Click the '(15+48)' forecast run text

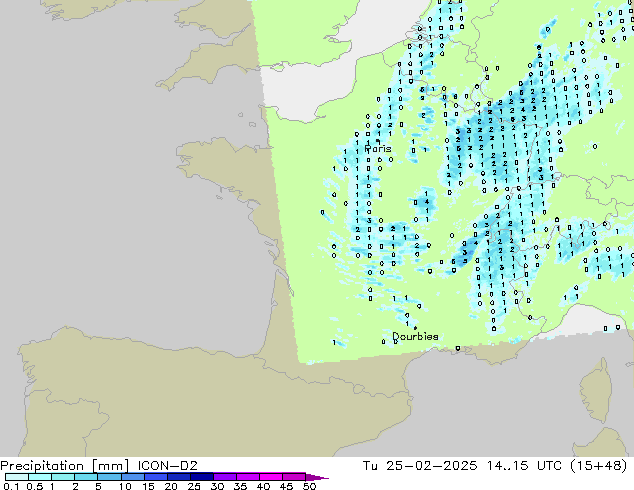(599, 466)
